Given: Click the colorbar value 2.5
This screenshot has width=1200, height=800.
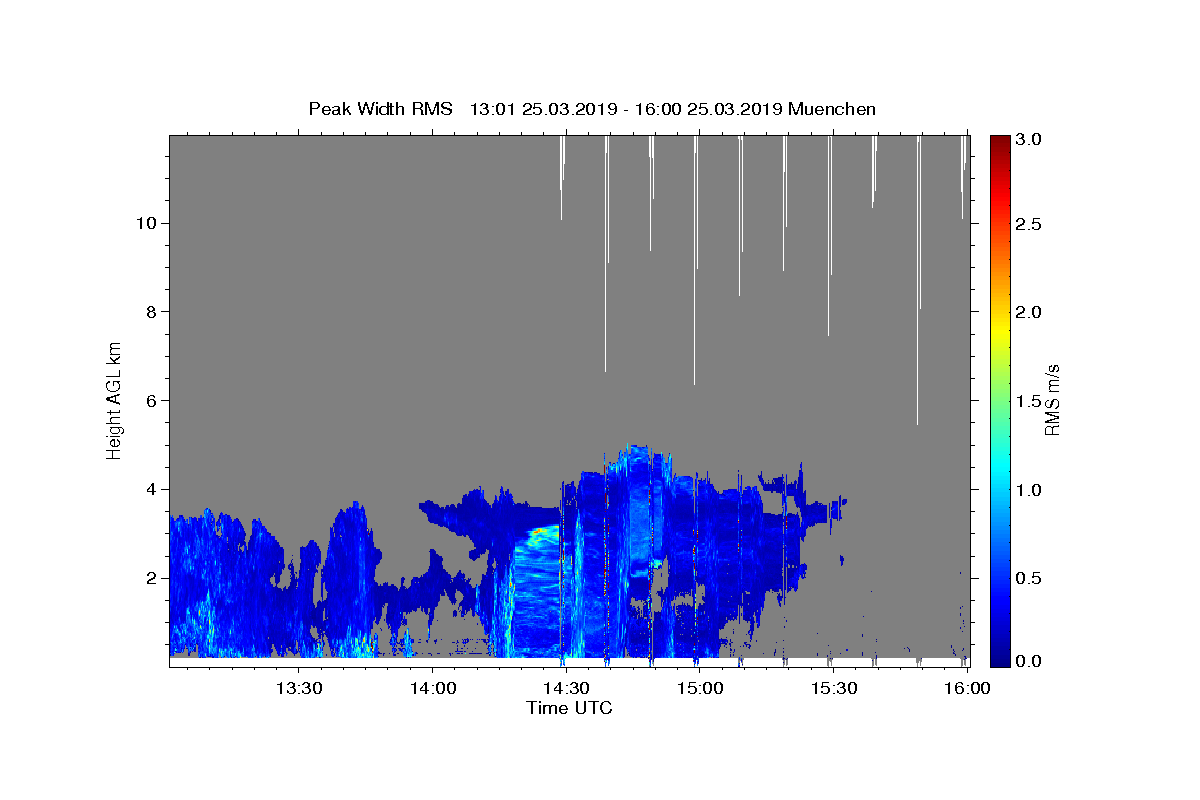Looking at the screenshot, I should pyautogui.click(x=1029, y=224).
